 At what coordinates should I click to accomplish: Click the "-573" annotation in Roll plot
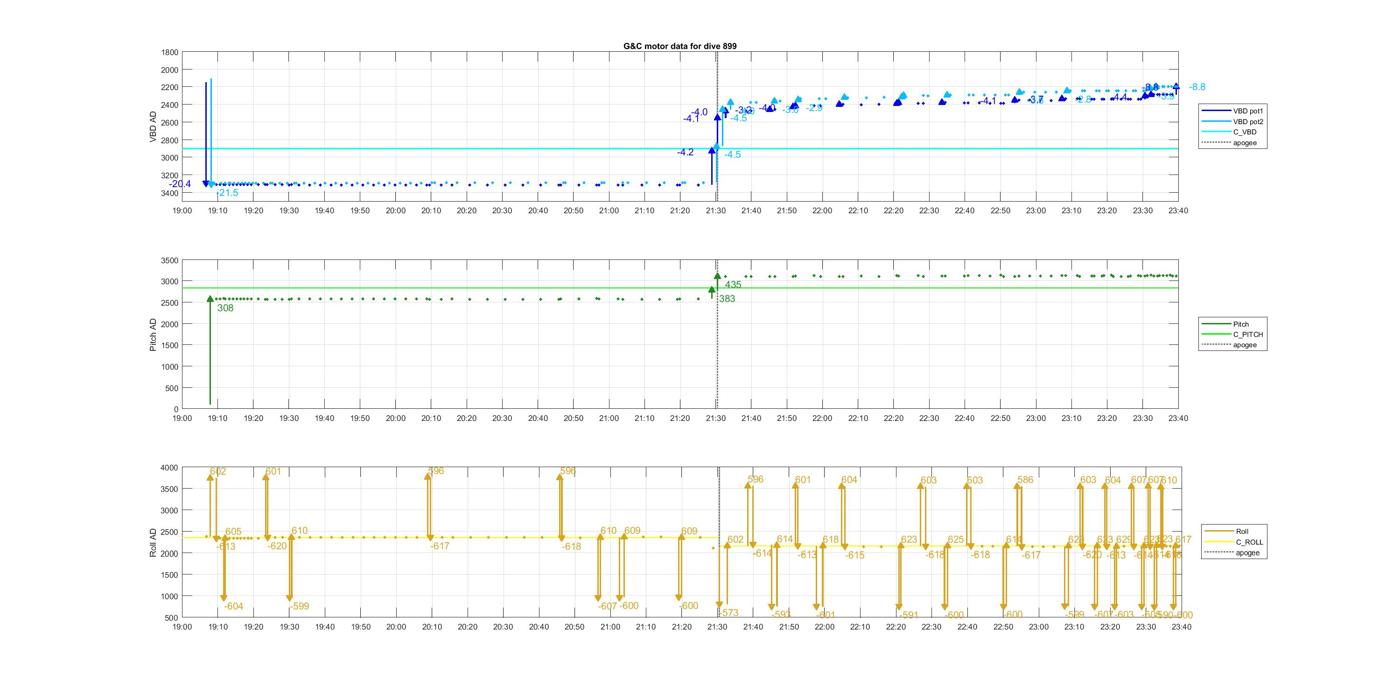(728, 613)
